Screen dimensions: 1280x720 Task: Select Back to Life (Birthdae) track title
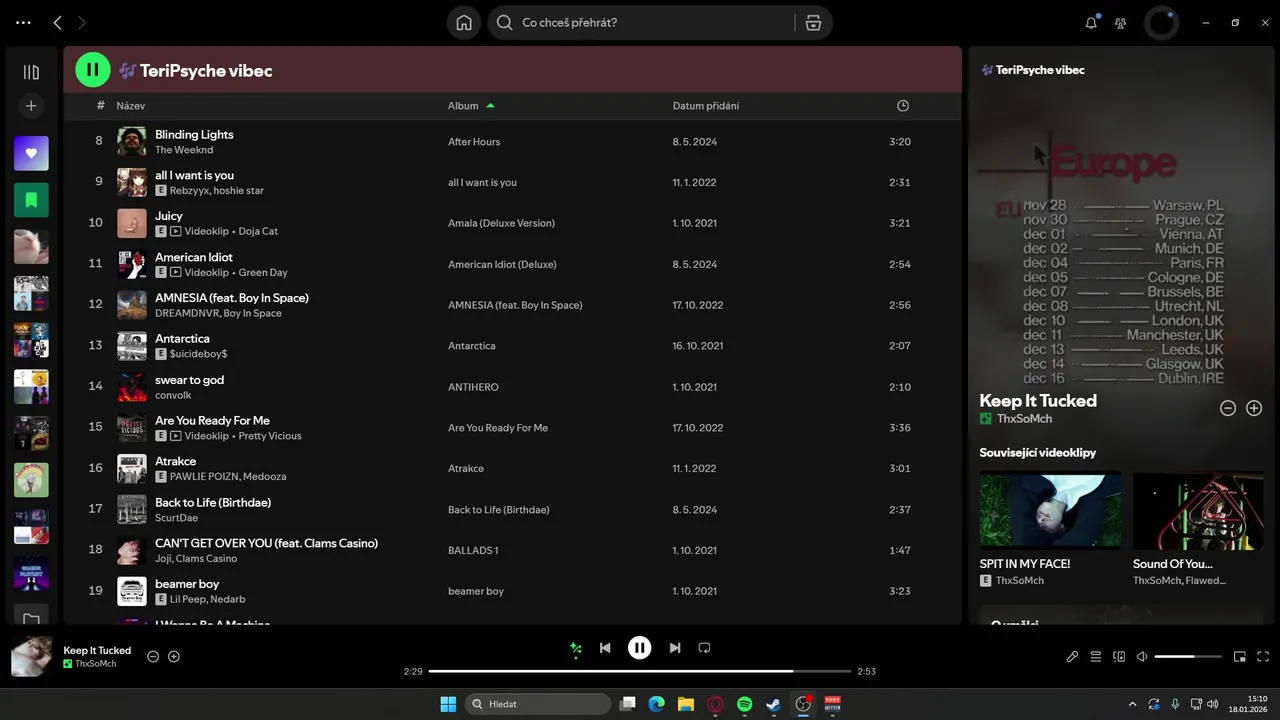tap(213, 502)
